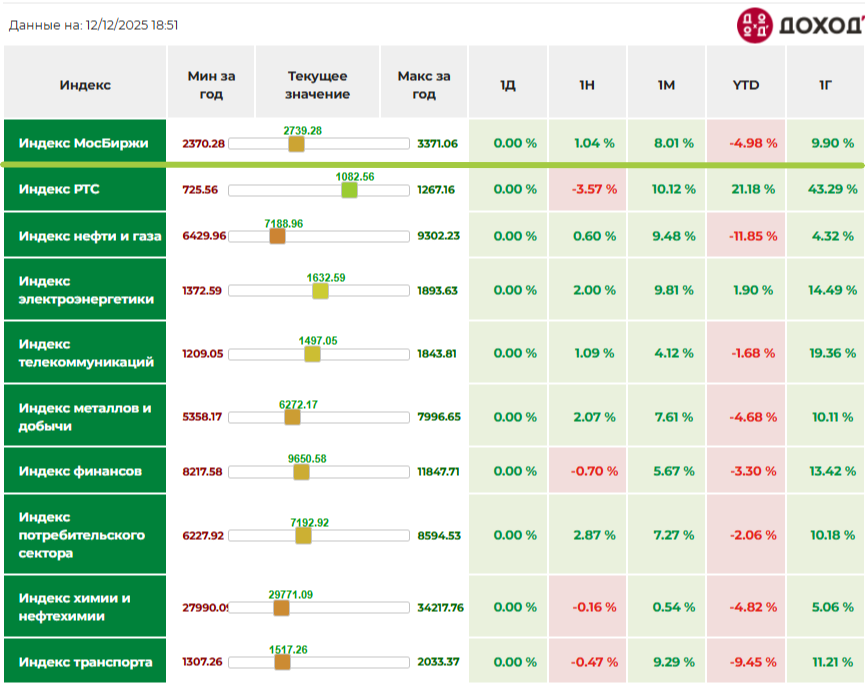Click МосБиржи 1М cell 8.01 %
865x683 pixels.
point(666,142)
